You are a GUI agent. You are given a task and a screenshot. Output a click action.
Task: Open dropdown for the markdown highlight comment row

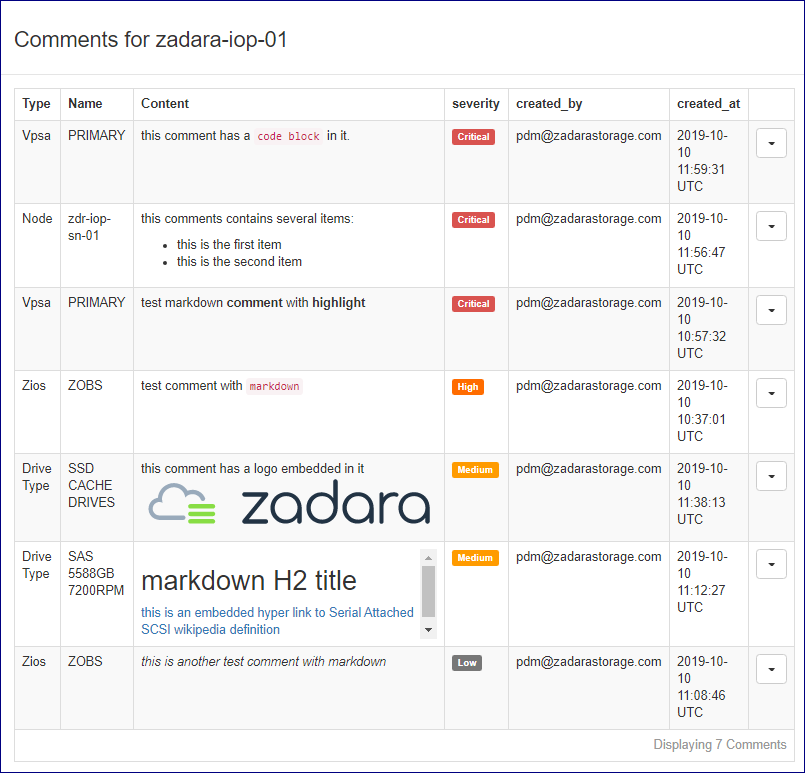771,310
